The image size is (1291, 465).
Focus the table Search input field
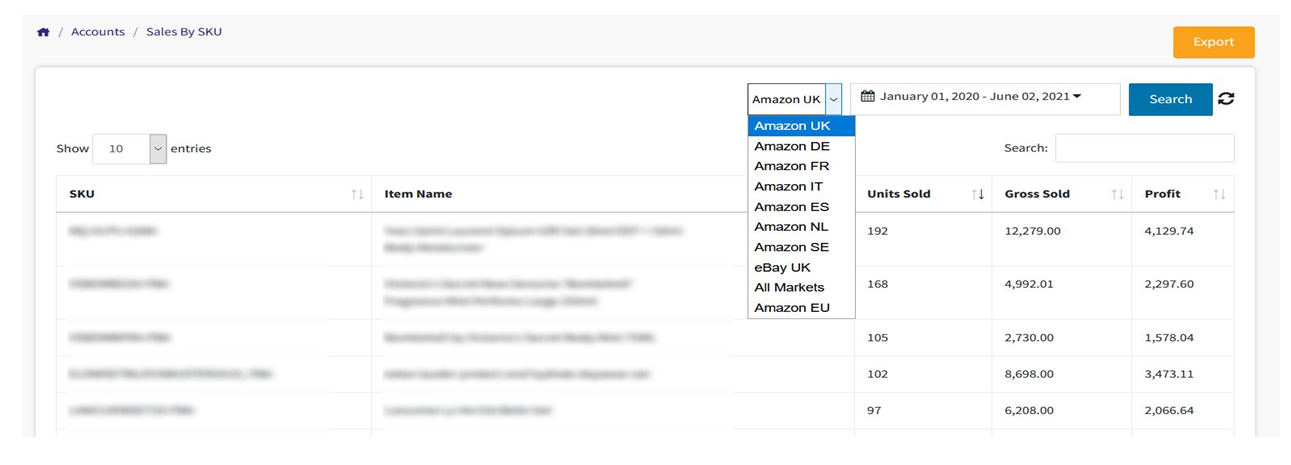tap(1144, 148)
